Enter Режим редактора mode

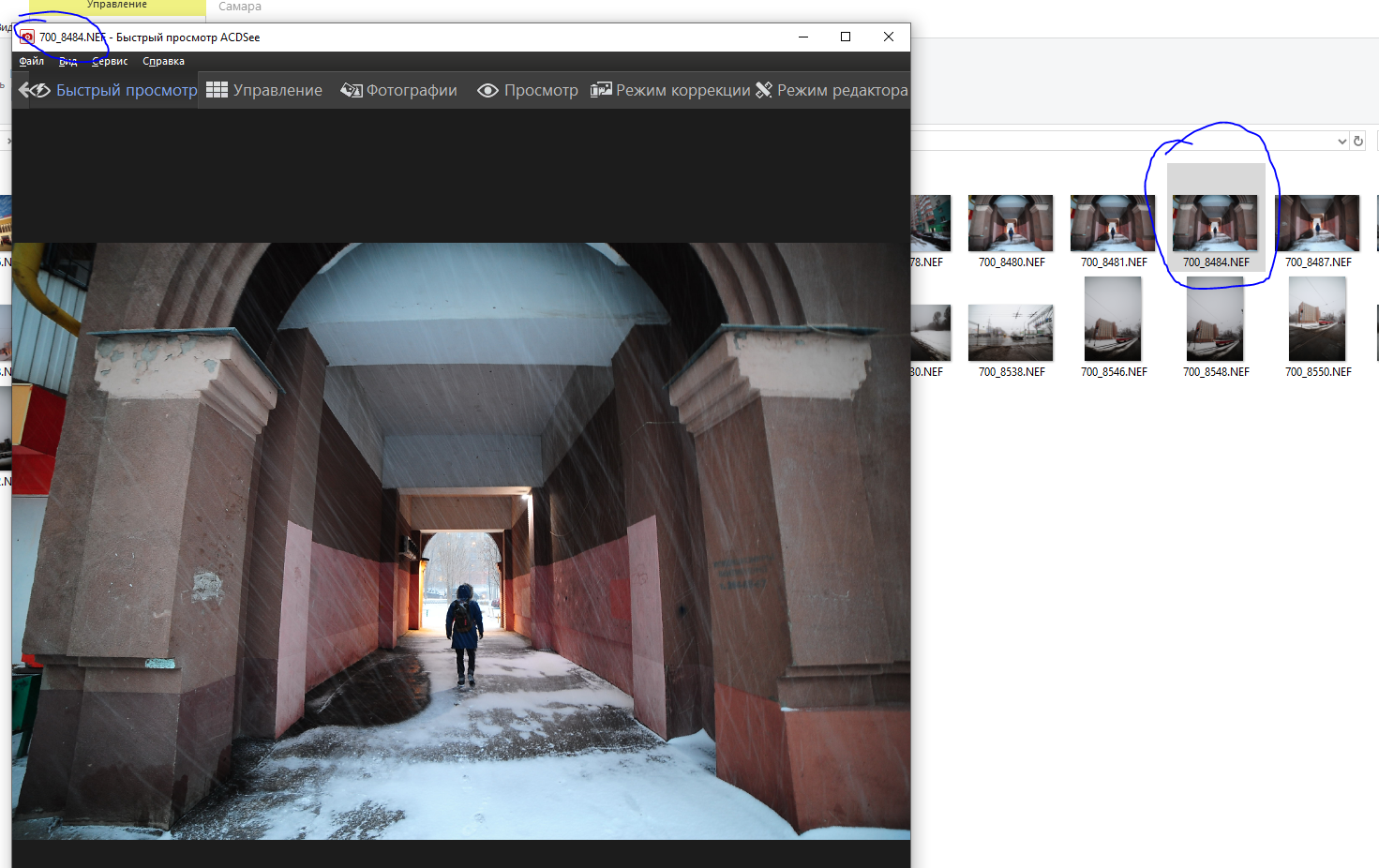[832, 90]
